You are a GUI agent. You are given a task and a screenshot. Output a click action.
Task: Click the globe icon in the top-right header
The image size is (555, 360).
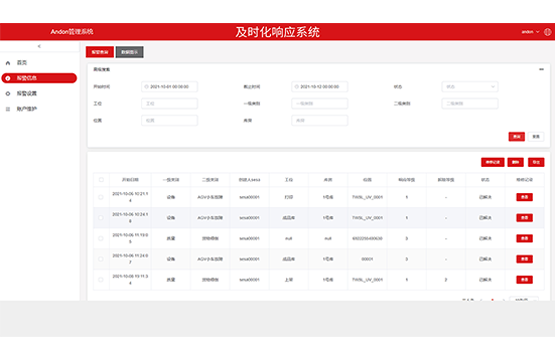point(548,32)
